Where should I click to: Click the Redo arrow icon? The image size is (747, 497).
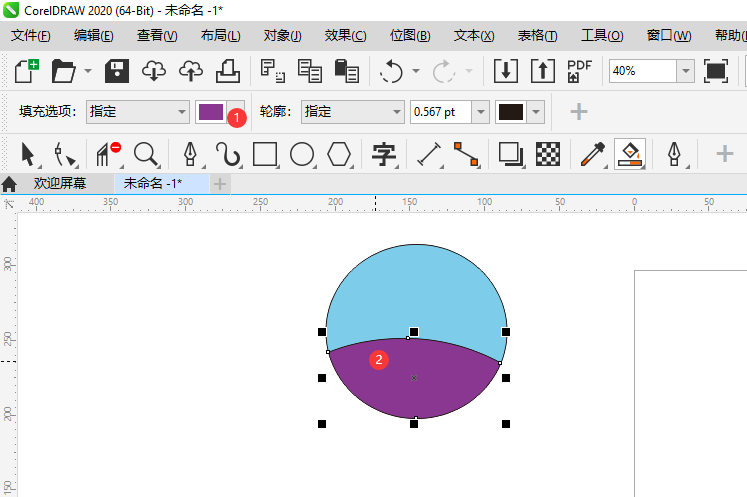tap(444, 71)
